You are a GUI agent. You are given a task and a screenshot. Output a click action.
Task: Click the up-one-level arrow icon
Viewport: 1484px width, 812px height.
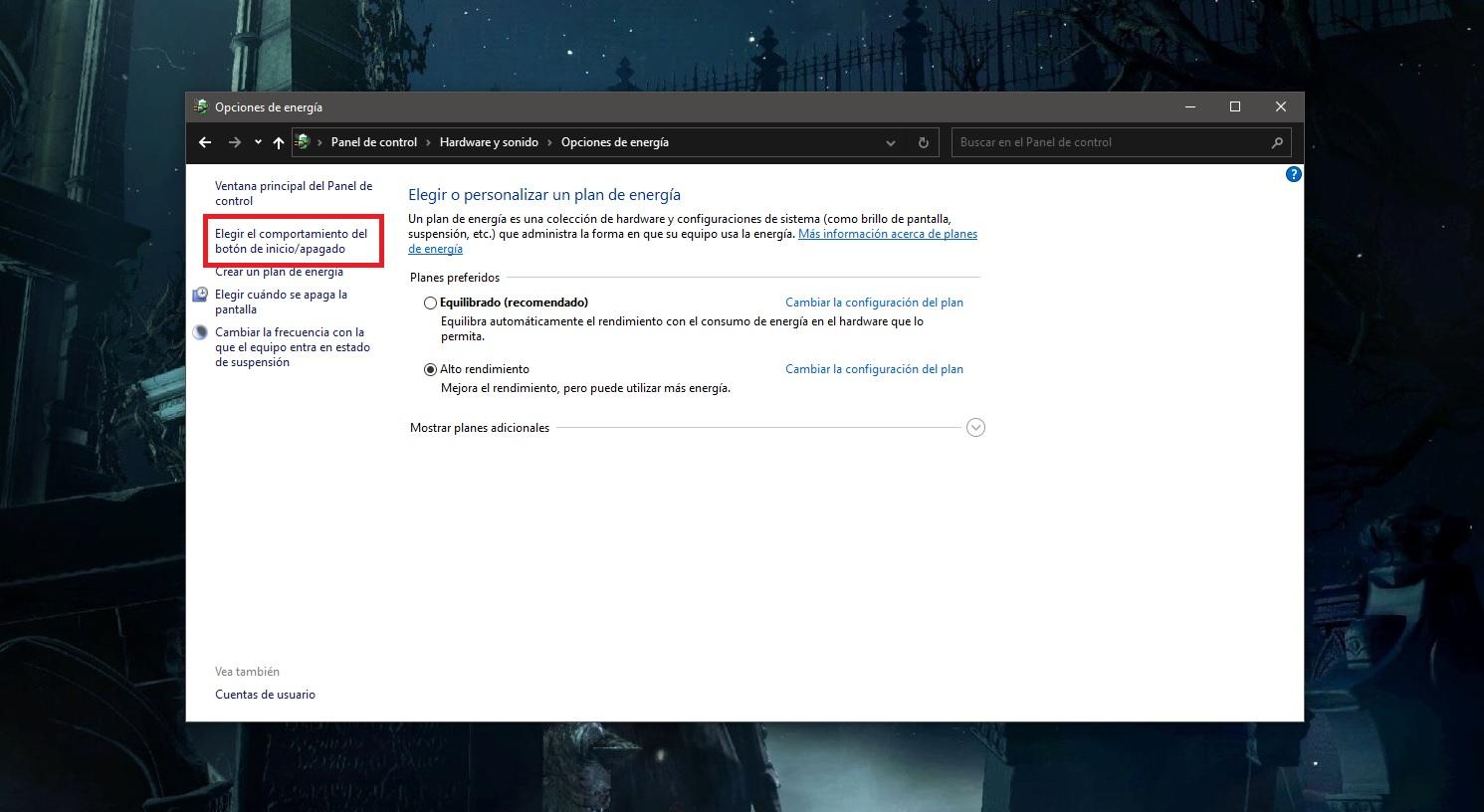pyautogui.click(x=279, y=142)
